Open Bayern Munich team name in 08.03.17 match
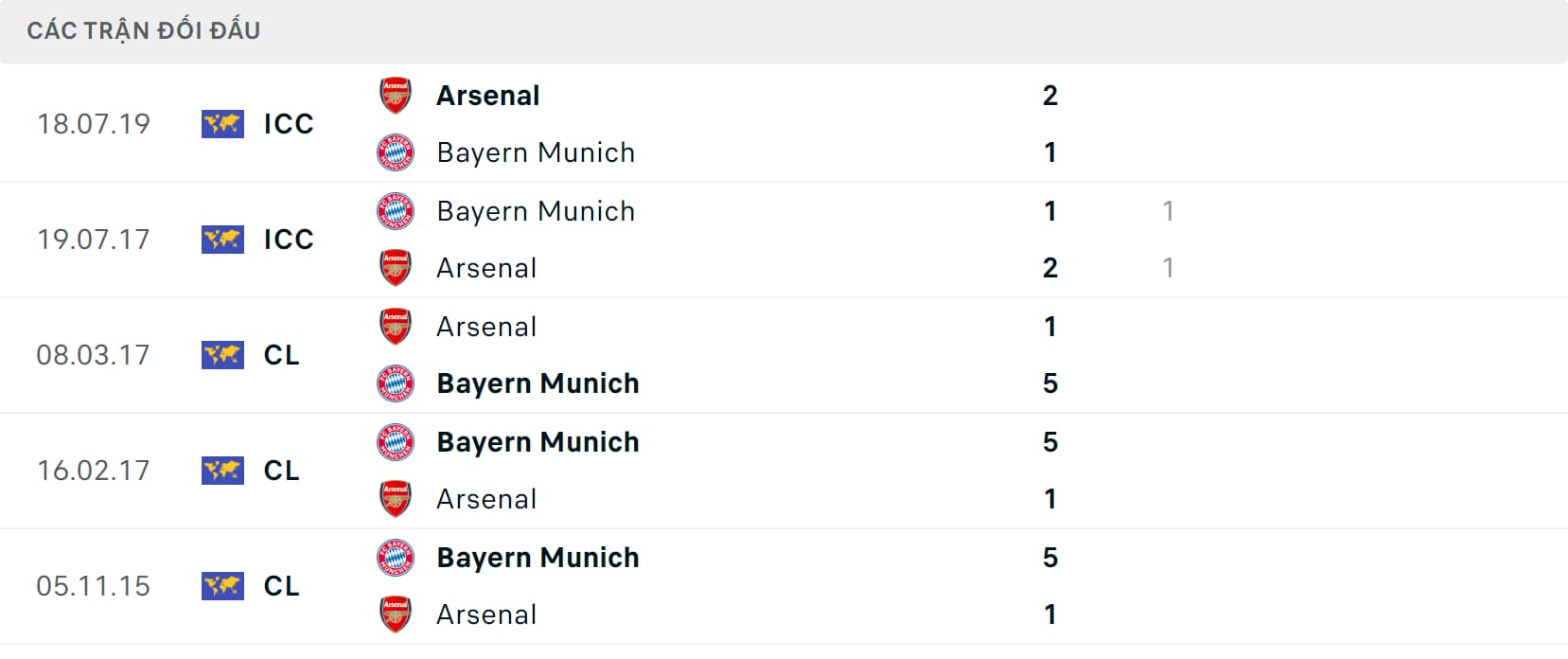 pos(537,383)
